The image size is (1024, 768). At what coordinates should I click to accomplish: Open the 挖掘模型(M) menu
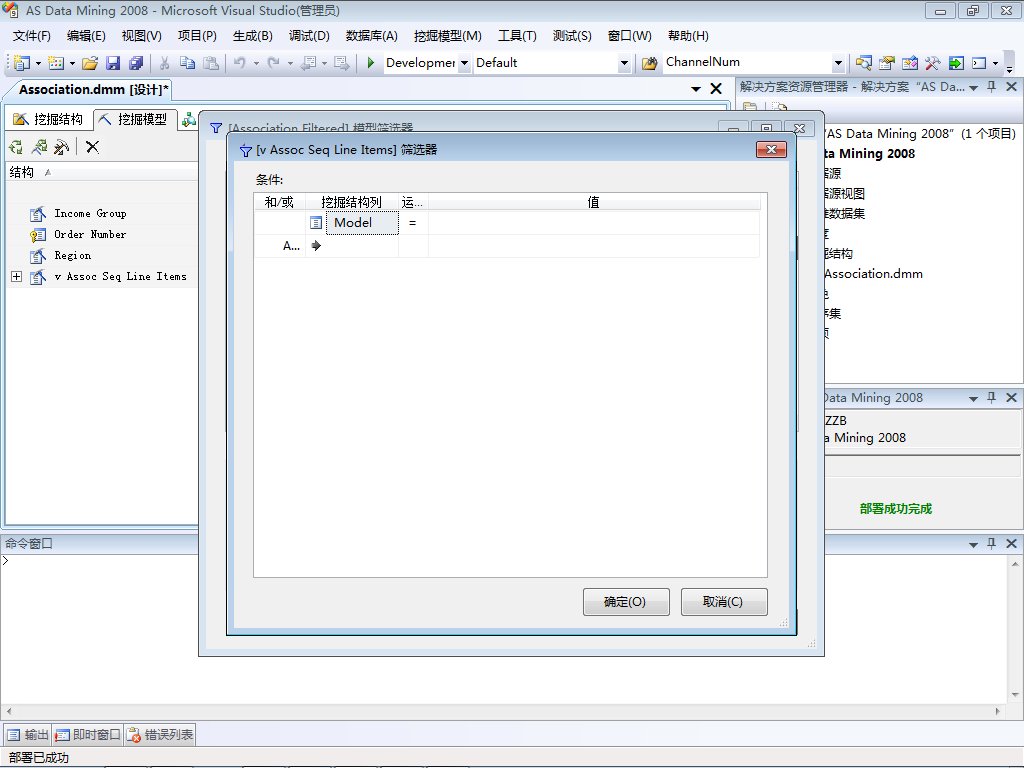447,36
